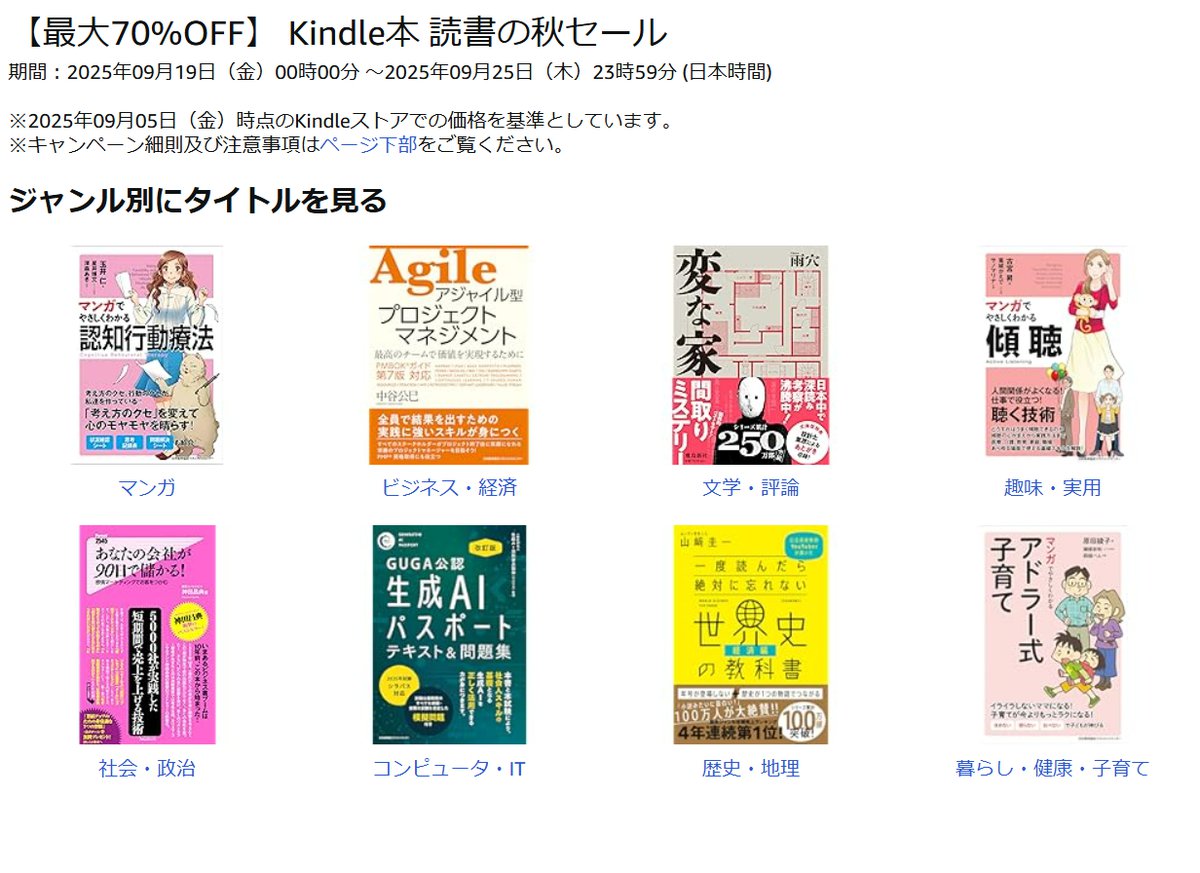Image resolution: width=1200 pixels, height=873 pixels.
Task: Open the ビジネス・経済 genre link
Action: tap(449, 488)
